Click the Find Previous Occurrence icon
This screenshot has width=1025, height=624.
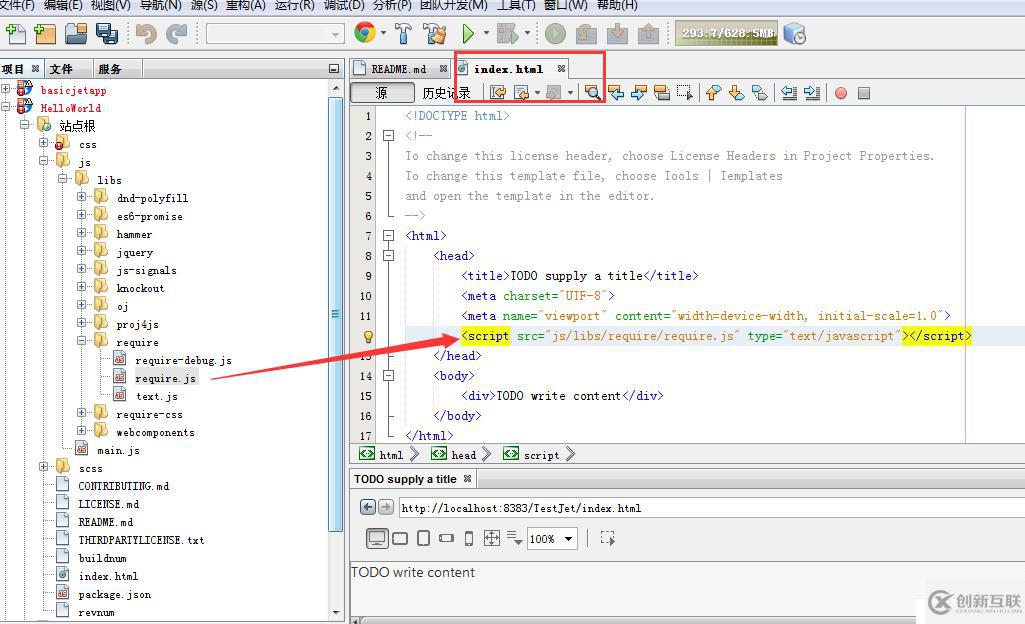click(x=616, y=93)
